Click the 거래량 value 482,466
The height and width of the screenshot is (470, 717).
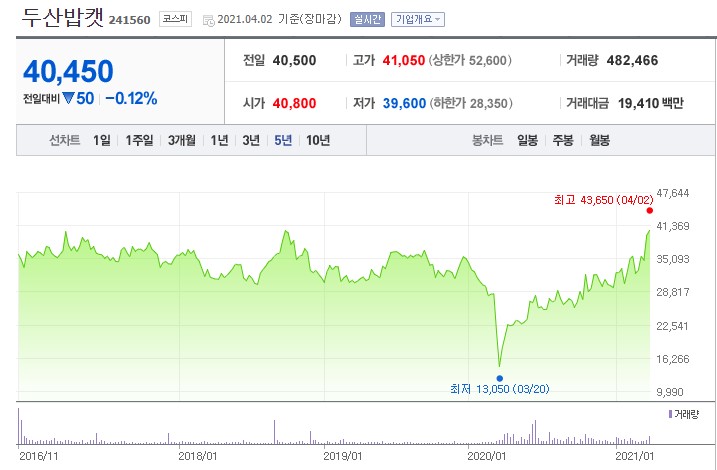[x=632, y=60]
